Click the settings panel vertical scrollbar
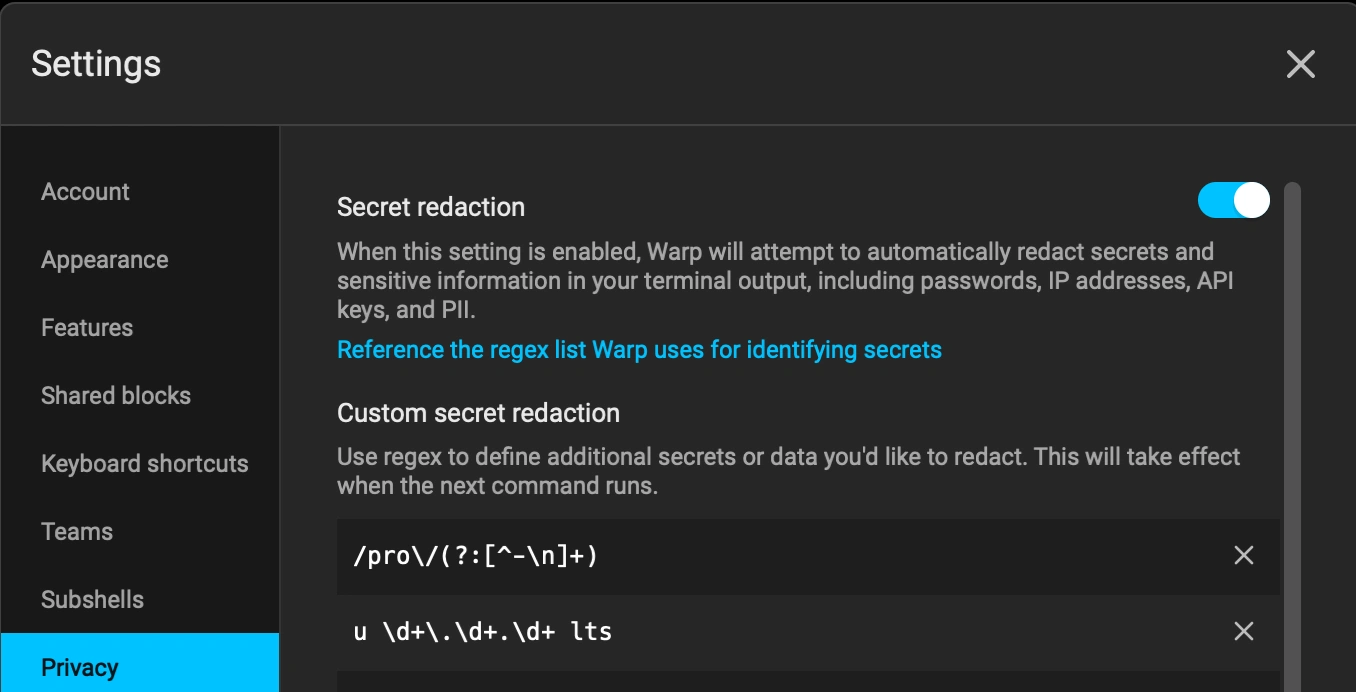 [x=1292, y=400]
